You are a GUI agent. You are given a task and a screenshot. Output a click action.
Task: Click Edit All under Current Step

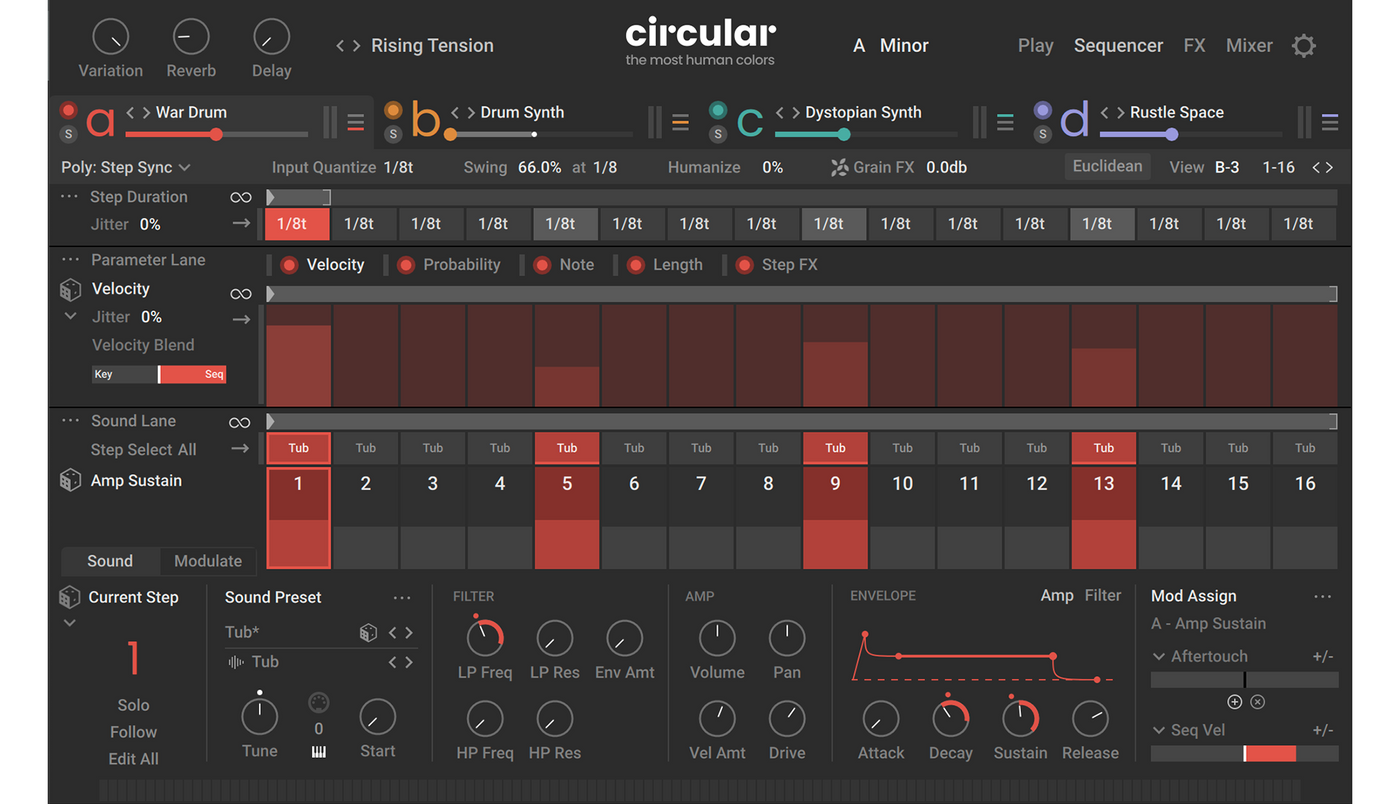[x=133, y=759]
